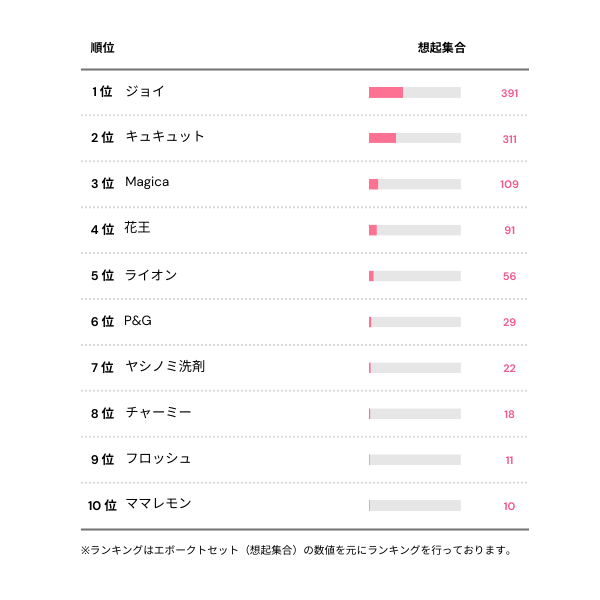
Task: Click the 10位 rank label
Action: point(102,506)
